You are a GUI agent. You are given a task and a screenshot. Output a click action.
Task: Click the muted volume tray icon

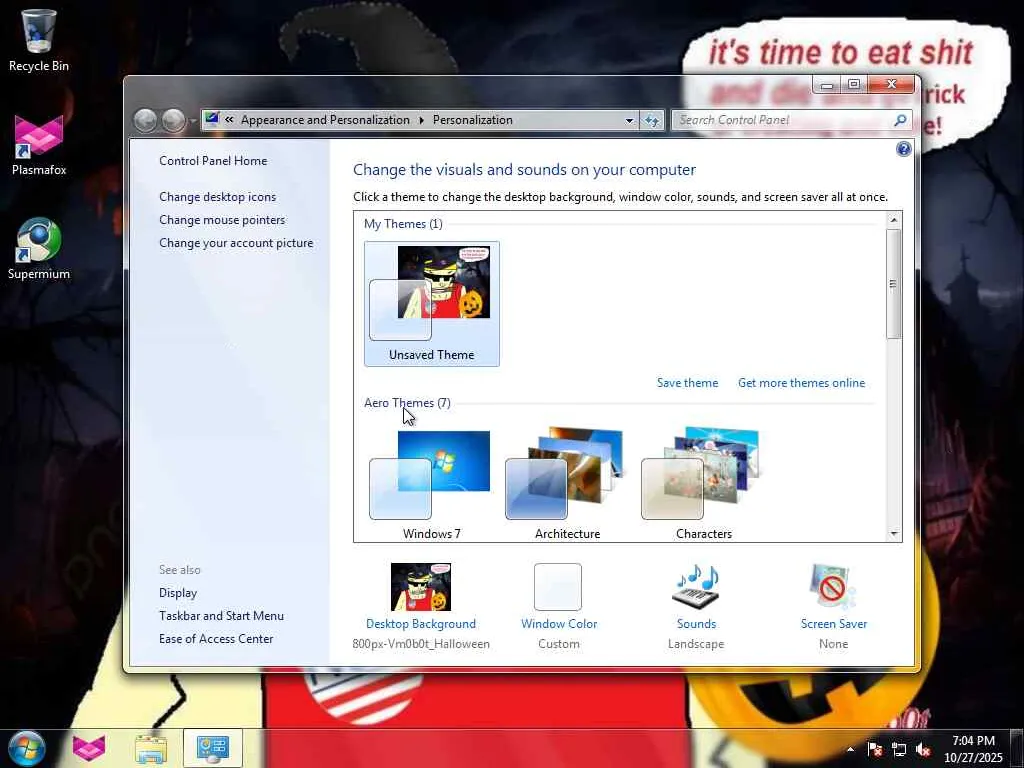coord(923,749)
